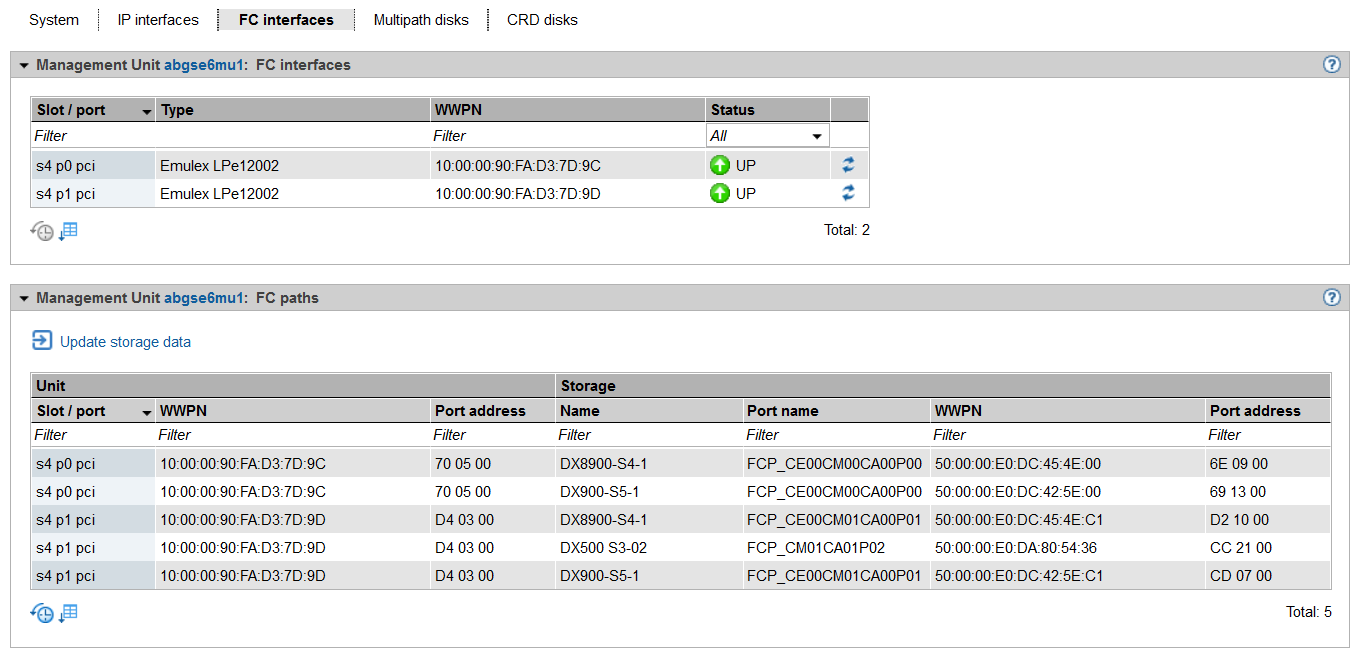
Task: Open help for FC paths section
Action: point(1331,297)
